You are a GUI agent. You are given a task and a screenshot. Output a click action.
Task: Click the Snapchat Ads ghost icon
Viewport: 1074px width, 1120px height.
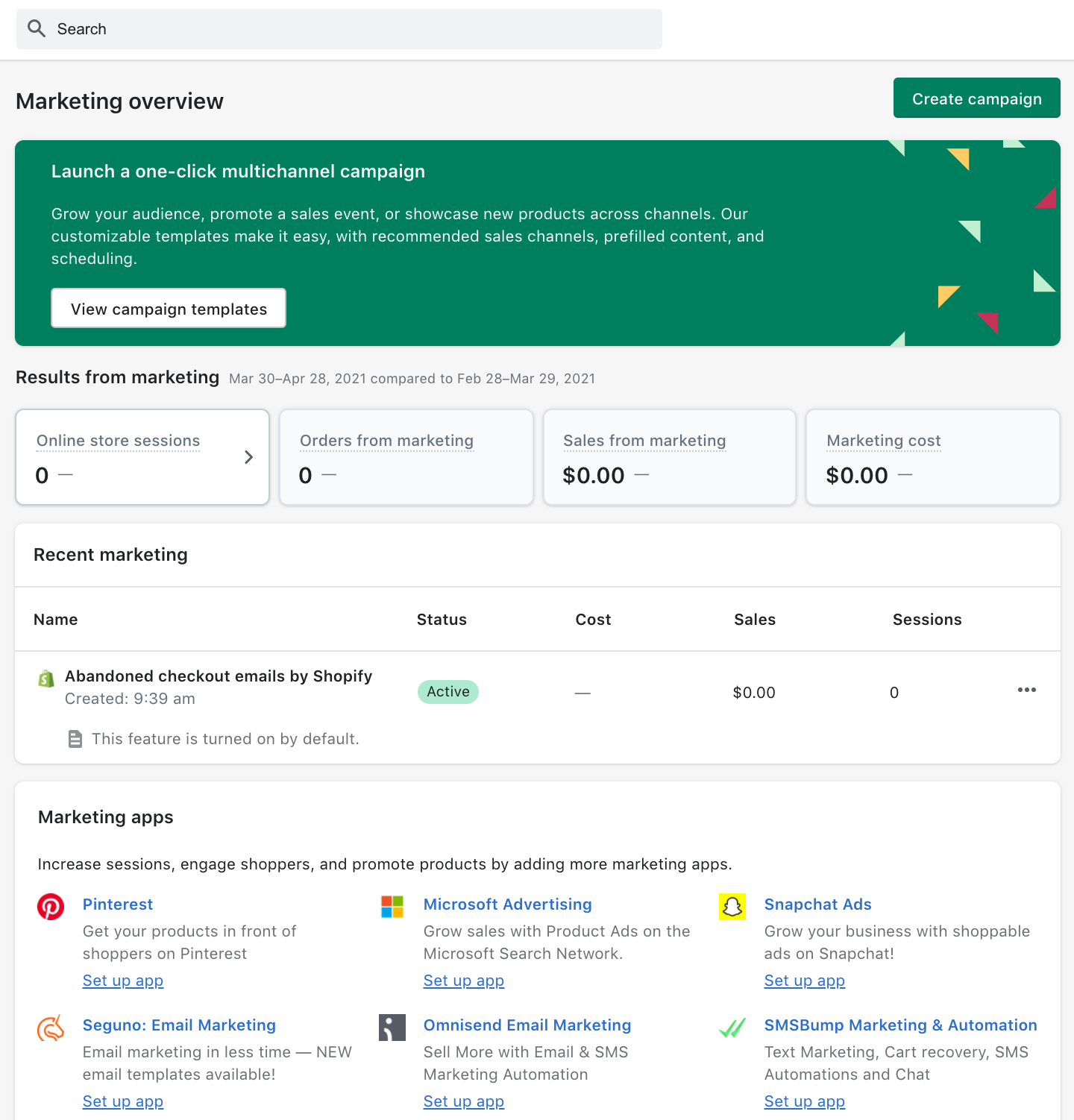(x=732, y=907)
